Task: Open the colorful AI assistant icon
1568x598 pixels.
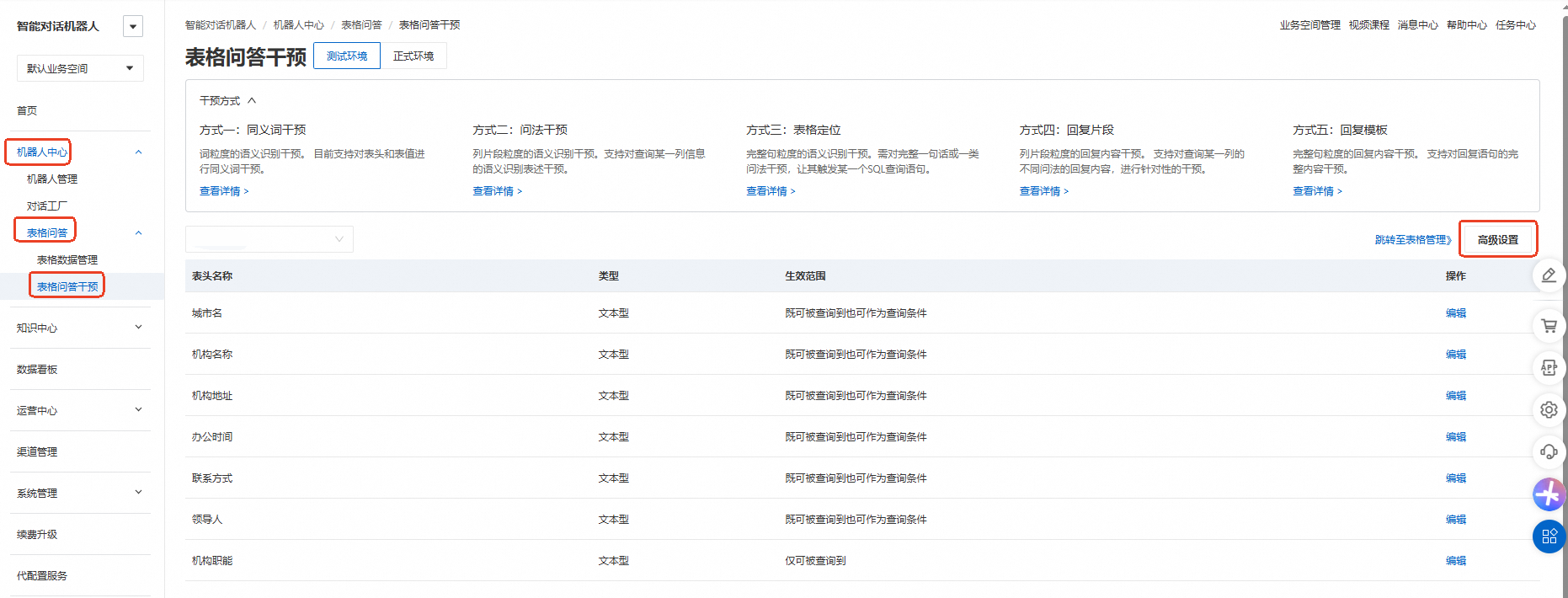Action: point(1549,494)
